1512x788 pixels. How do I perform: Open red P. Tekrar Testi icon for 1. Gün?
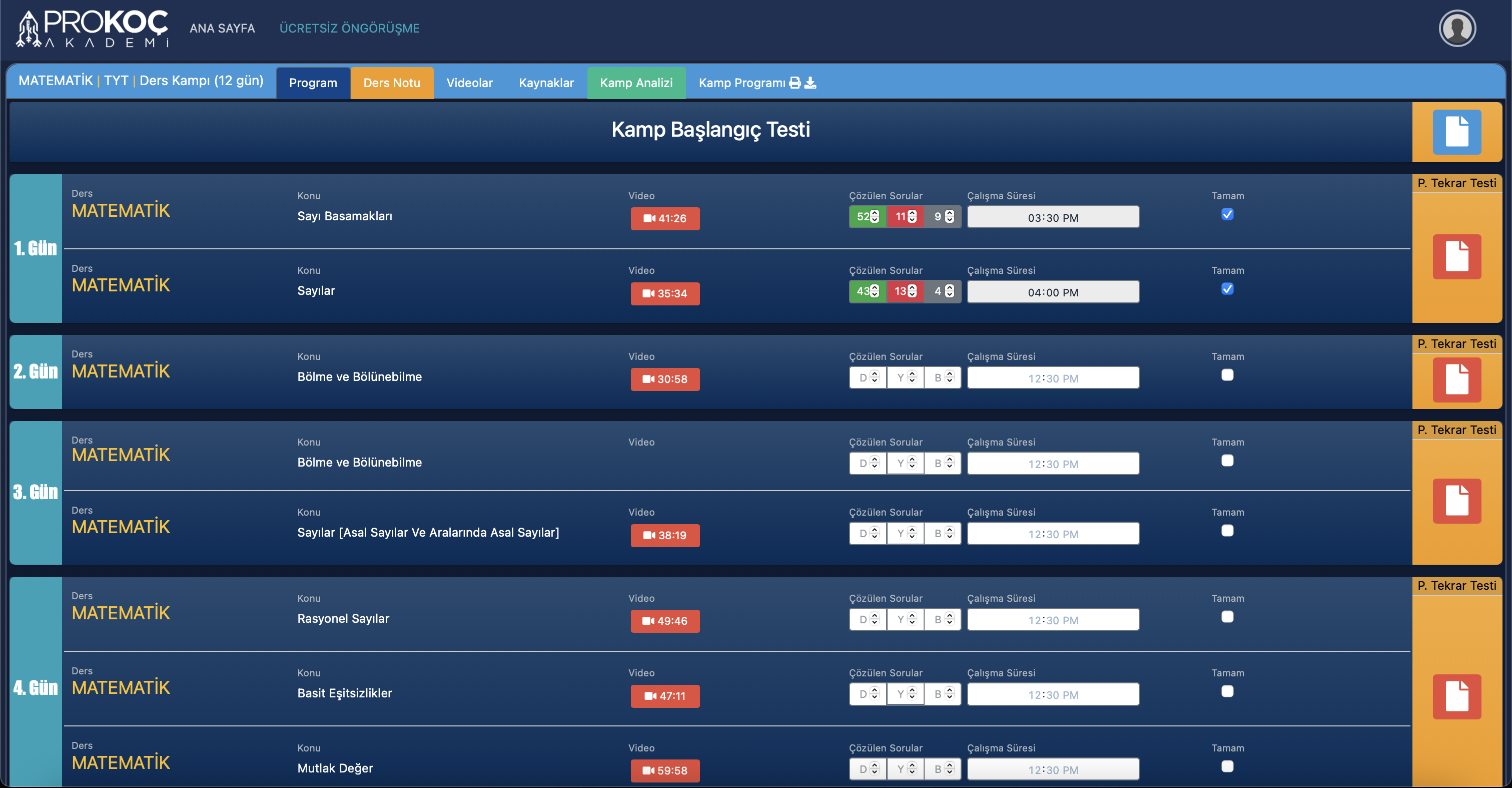tap(1456, 257)
